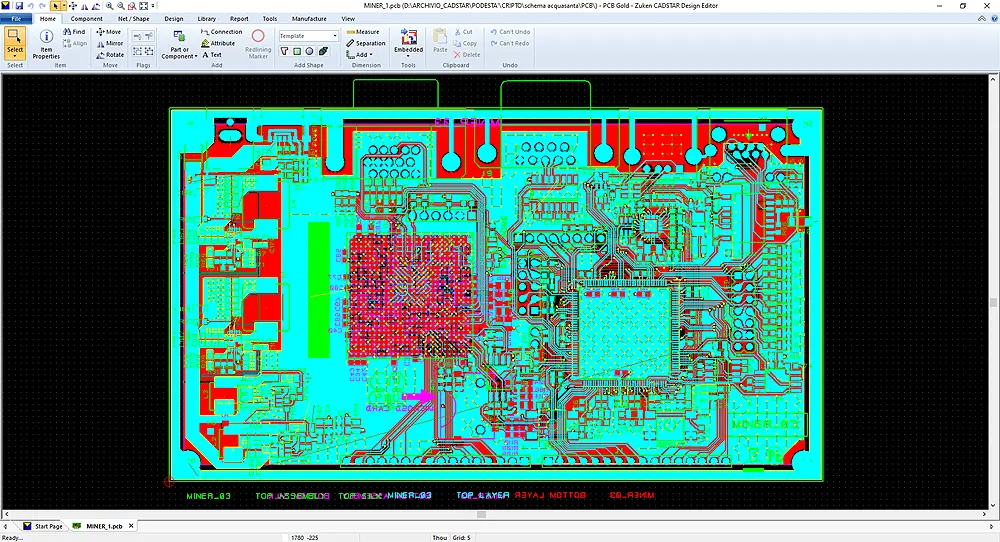The image size is (1000, 542).
Task: Switch to the Component ribbon tab
Action: tap(87, 18)
